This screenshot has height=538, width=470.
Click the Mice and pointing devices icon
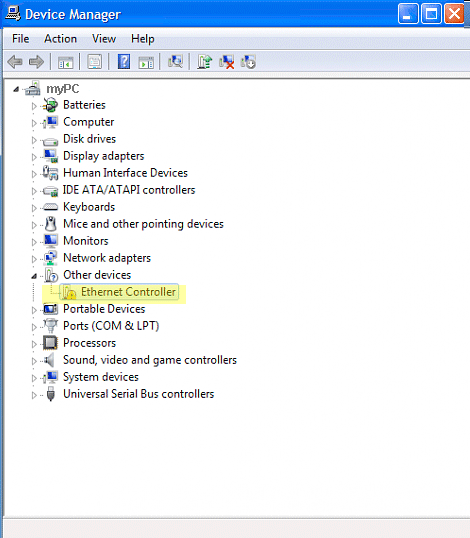(x=51, y=224)
